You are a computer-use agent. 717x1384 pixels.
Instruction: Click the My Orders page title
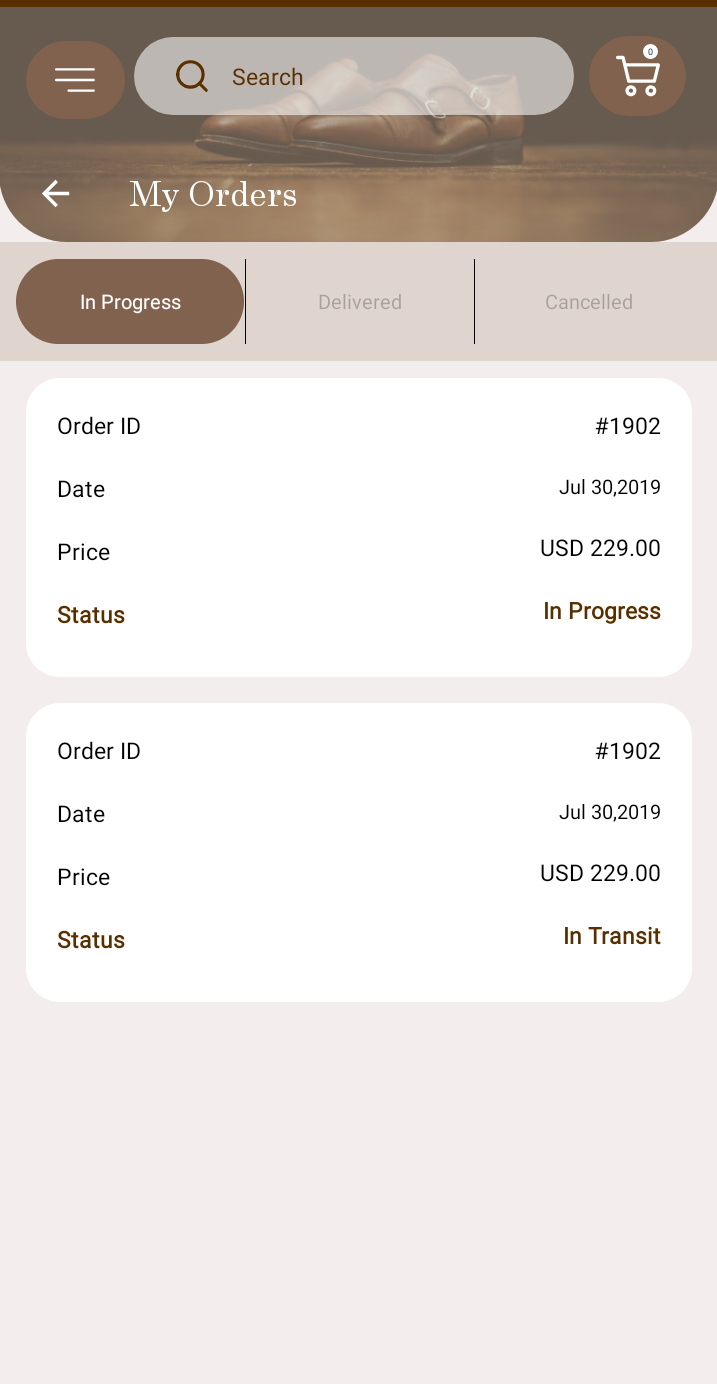click(213, 194)
